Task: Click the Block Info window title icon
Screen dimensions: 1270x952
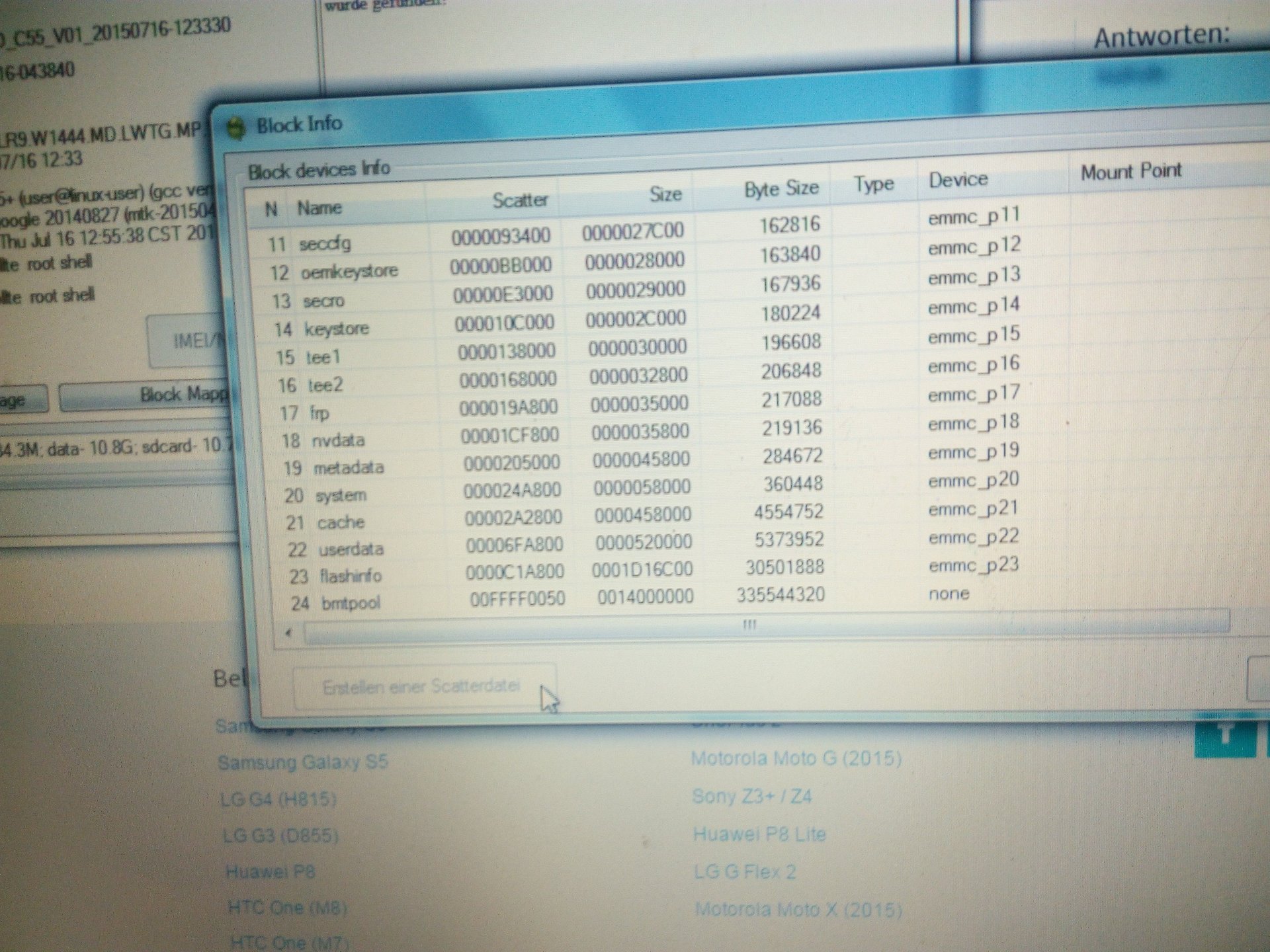Action: 236,127
